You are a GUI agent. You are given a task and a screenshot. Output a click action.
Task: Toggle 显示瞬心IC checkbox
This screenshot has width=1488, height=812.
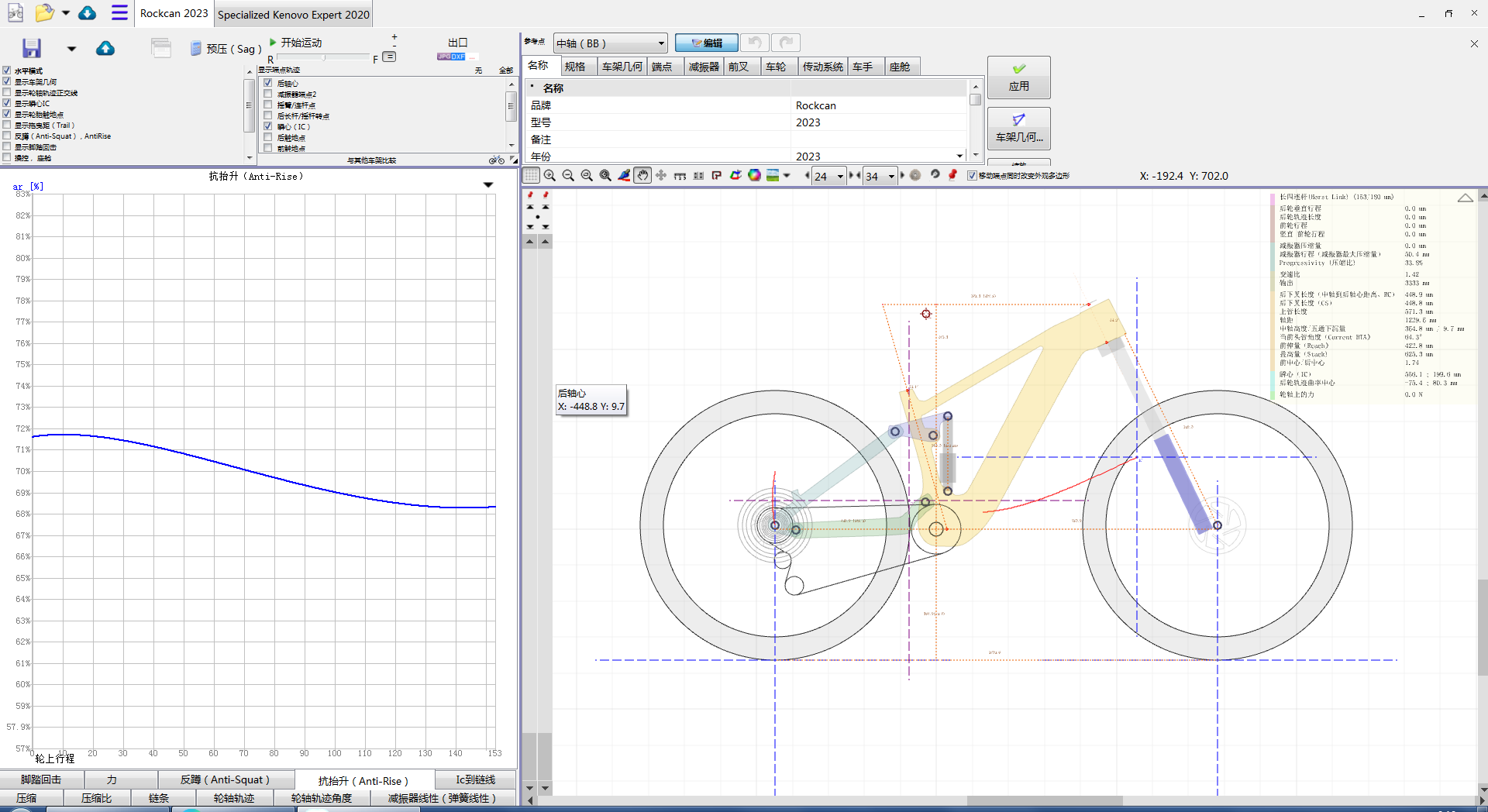[7, 103]
